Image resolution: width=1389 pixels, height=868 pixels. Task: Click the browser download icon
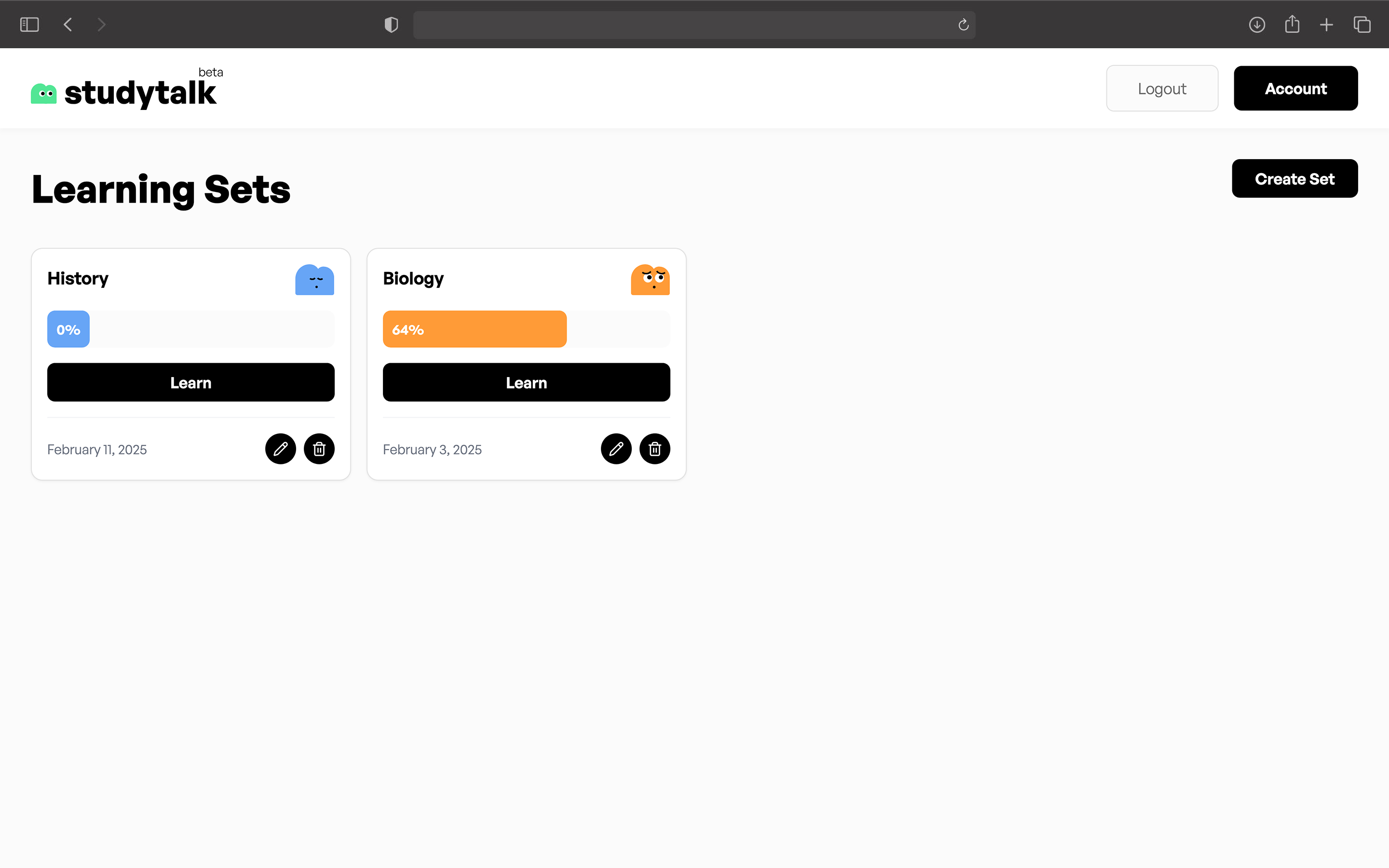[x=1257, y=25]
